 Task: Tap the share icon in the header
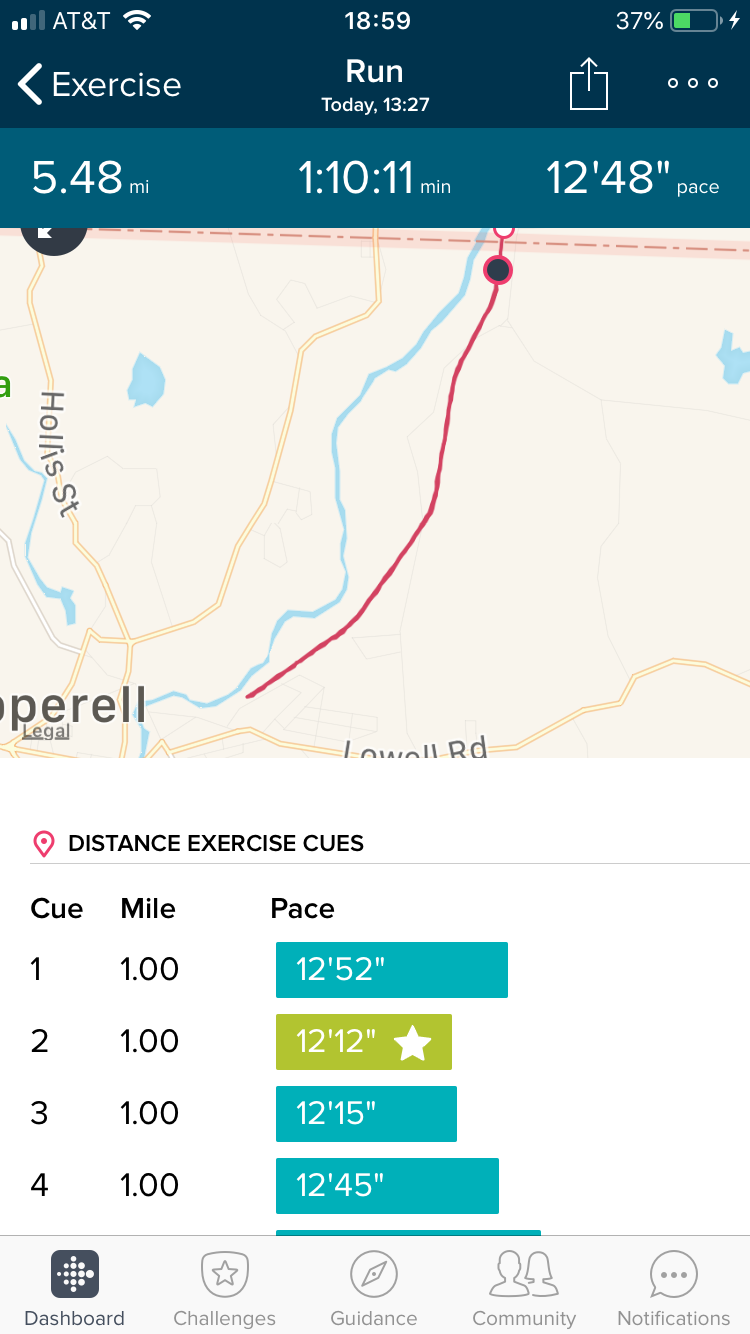click(x=589, y=84)
